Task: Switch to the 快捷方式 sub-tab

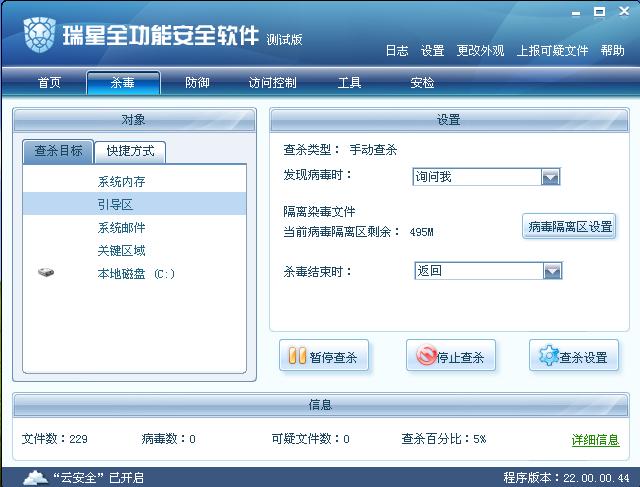Action: [130, 151]
